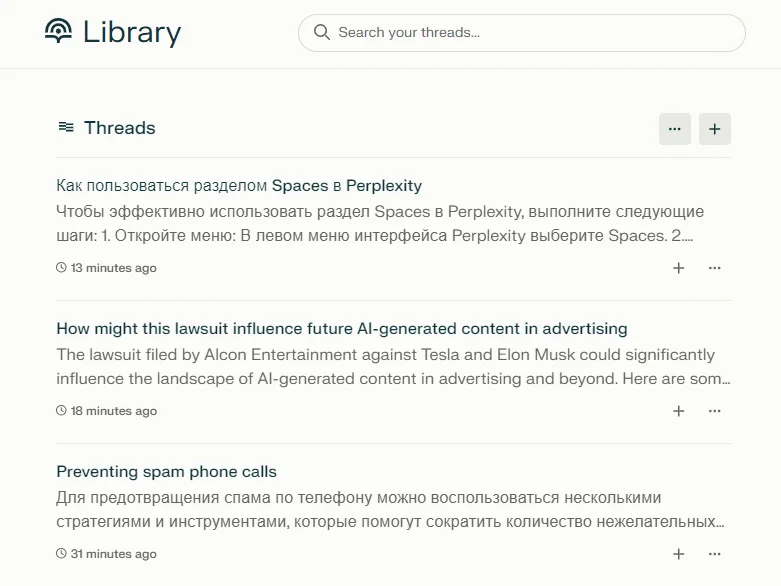Viewport: 781px width, 586px height.
Task: Create new thread with plus button
Action: tap(715, 129)
